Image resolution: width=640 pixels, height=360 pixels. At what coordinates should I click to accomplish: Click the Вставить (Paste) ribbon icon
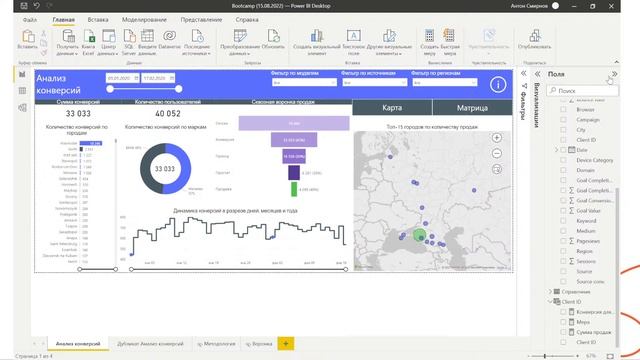pos(28,37)
